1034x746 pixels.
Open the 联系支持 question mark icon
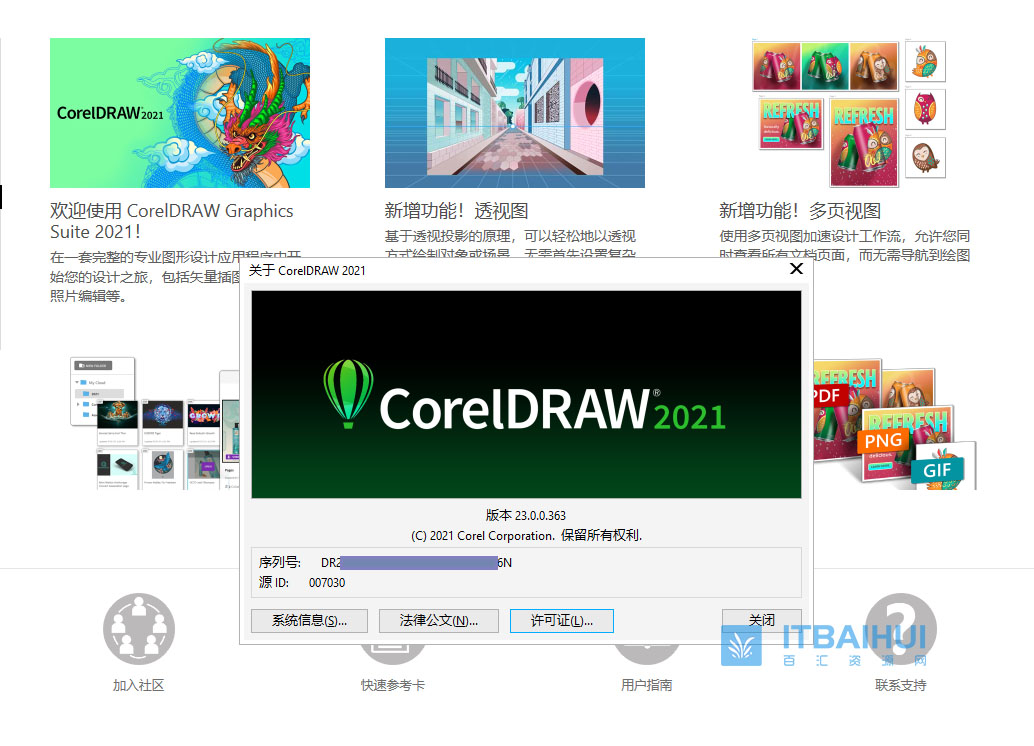(x=901, y=629)
